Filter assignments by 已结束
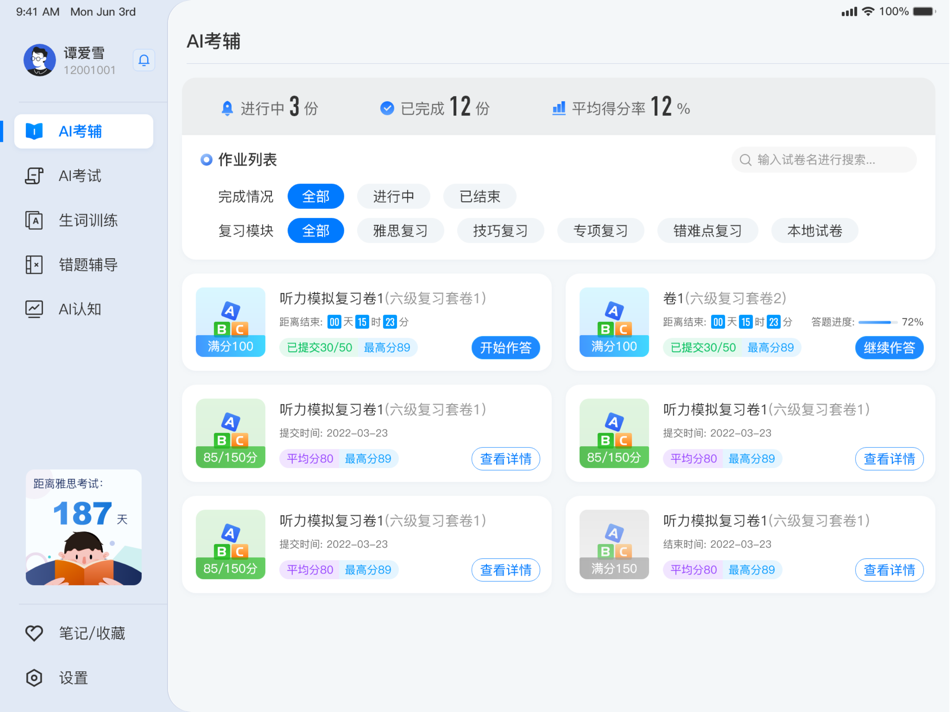950x712 pixels. 480,196
